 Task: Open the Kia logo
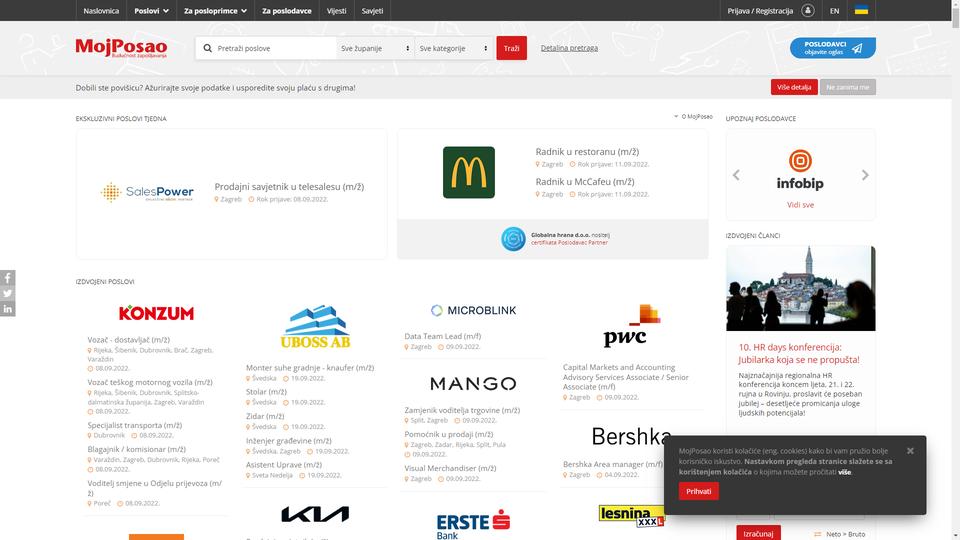(x=315, y=514)
